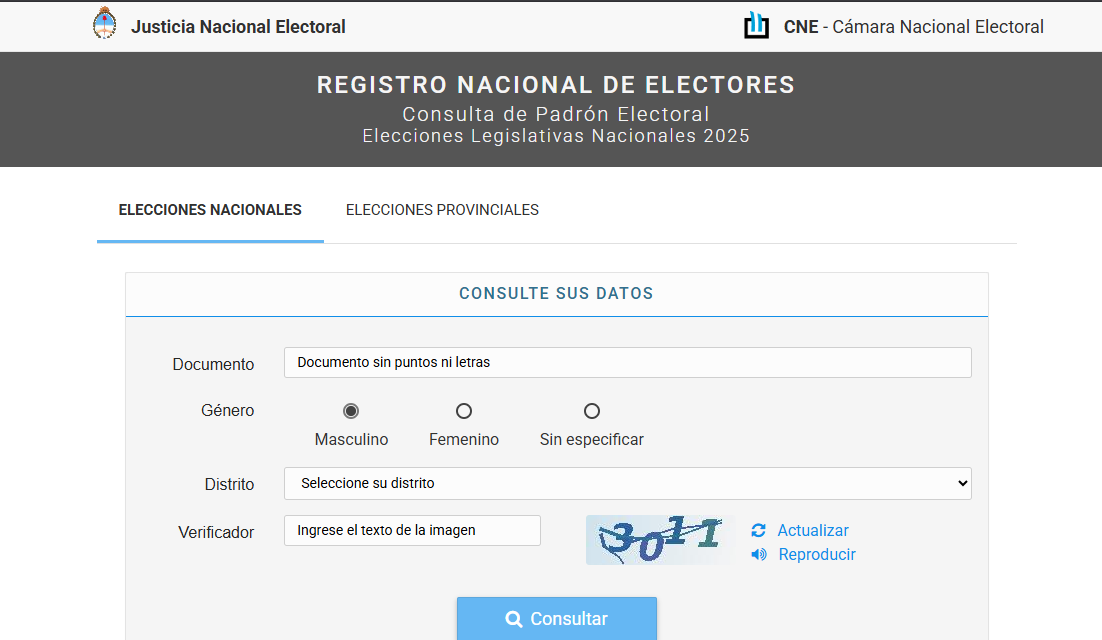
Task: Expand the Distrito dropdown arrow
Action: 962,483
